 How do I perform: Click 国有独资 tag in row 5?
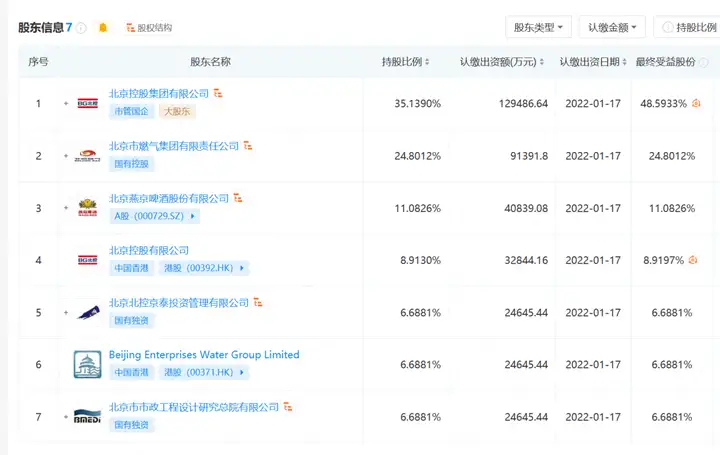(x=131, y=320)
